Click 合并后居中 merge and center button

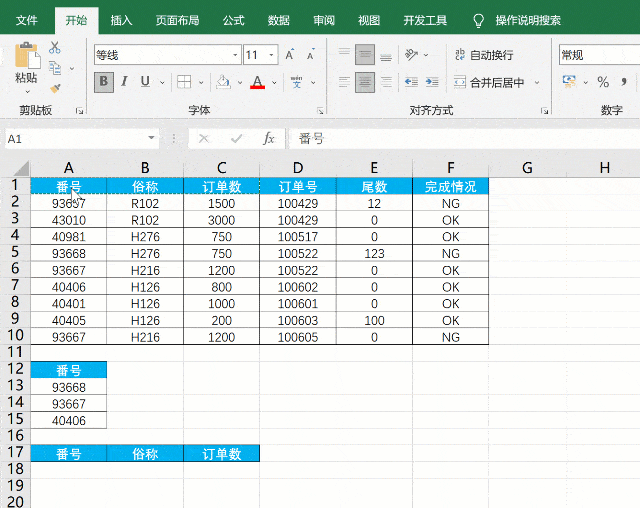click(489, 82)
